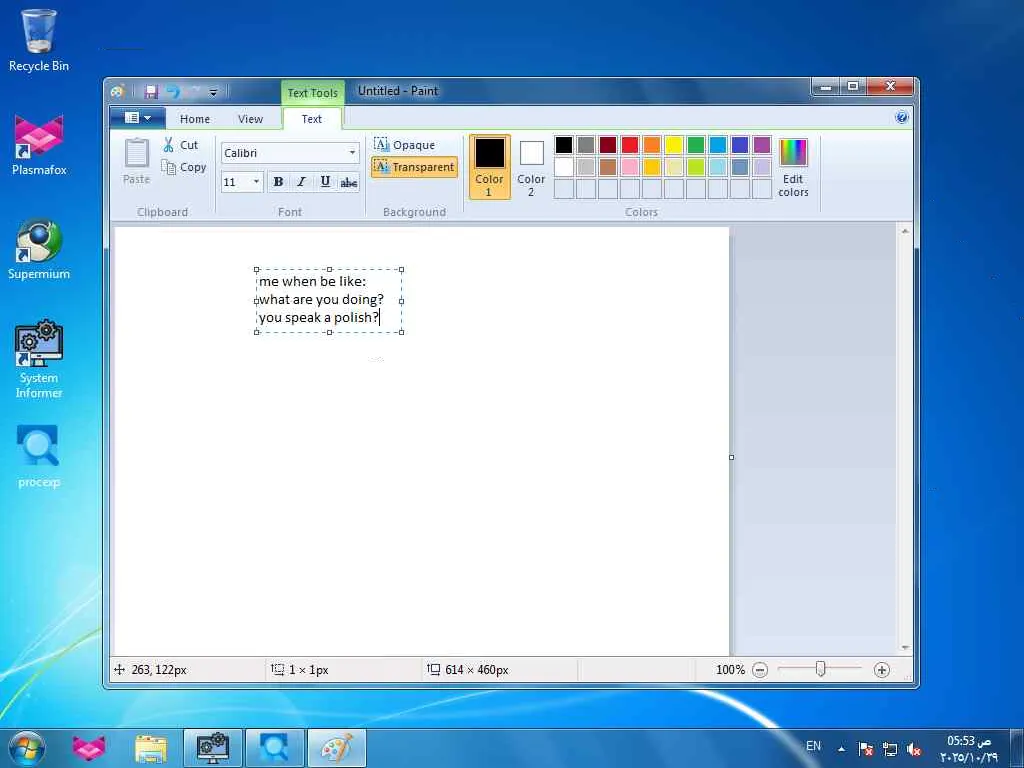Select Transparent background option
1024x768 pixels.
point(414,167)
